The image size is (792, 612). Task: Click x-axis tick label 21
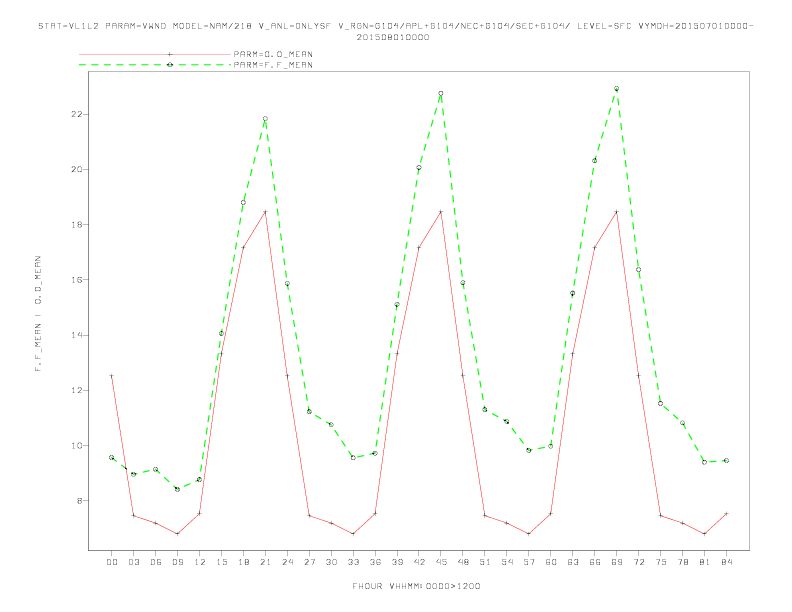[265, 562]
